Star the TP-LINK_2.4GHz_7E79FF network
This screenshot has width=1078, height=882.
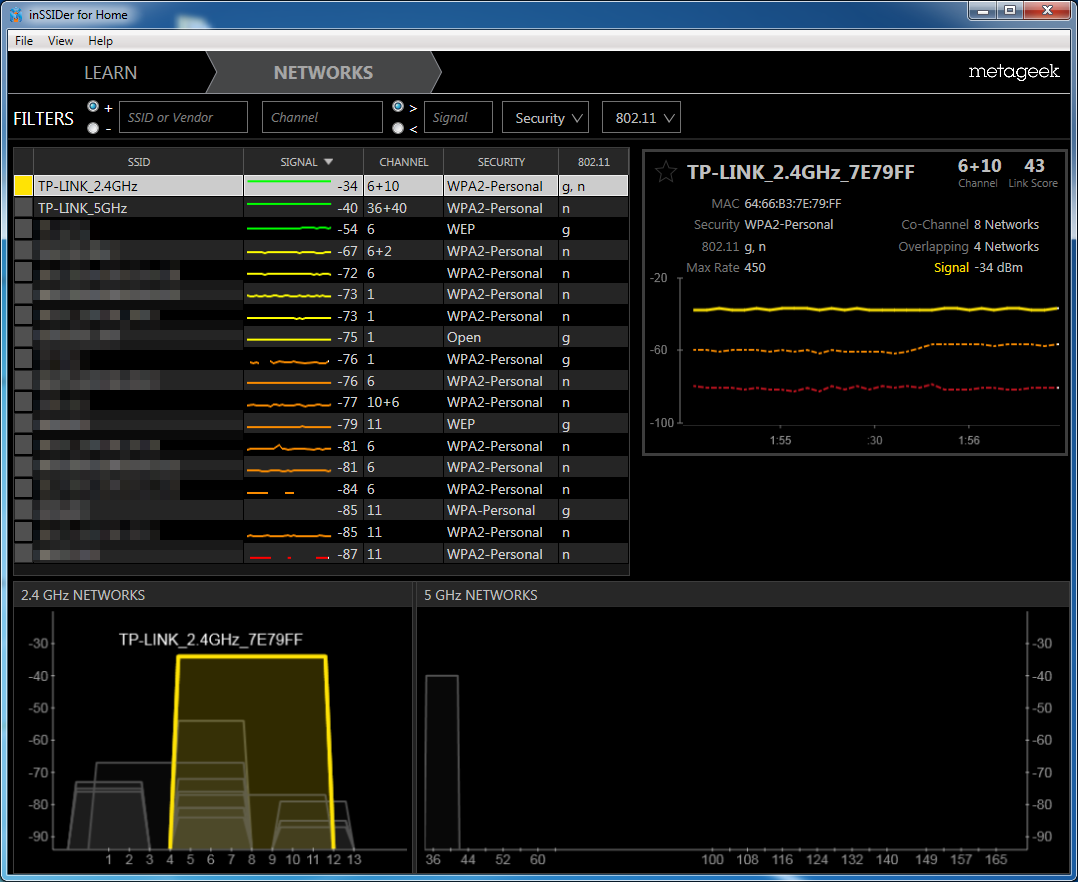click(666, 171)
